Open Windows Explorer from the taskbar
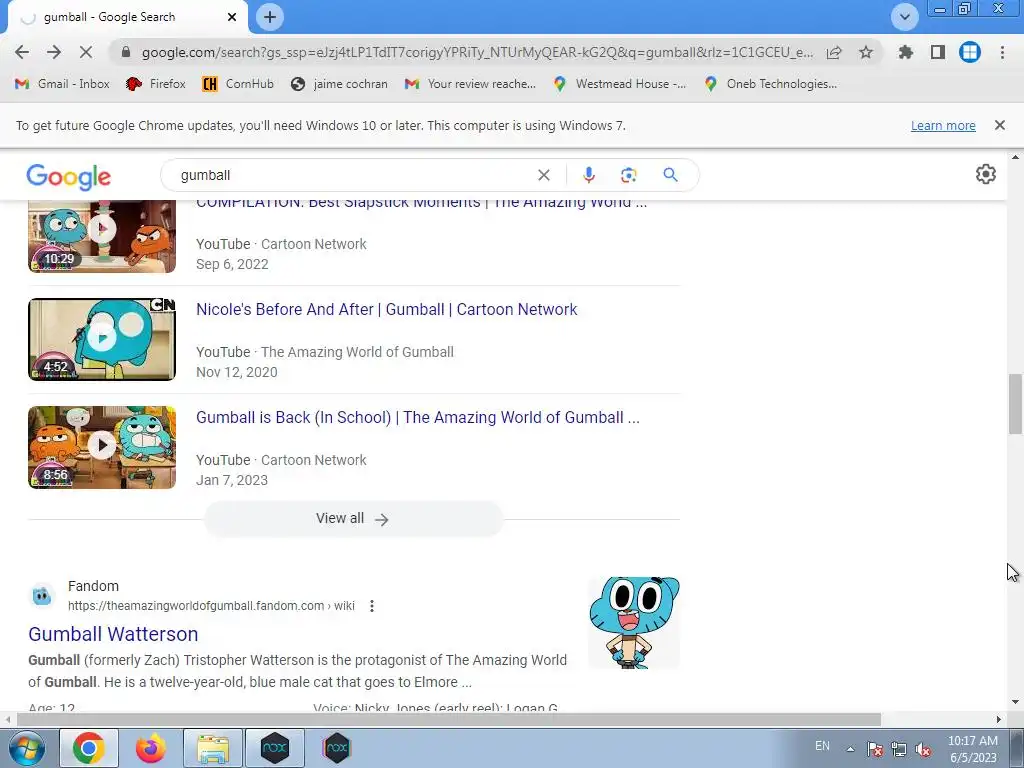Screen dimensions: 1024x768 (213, 748)
